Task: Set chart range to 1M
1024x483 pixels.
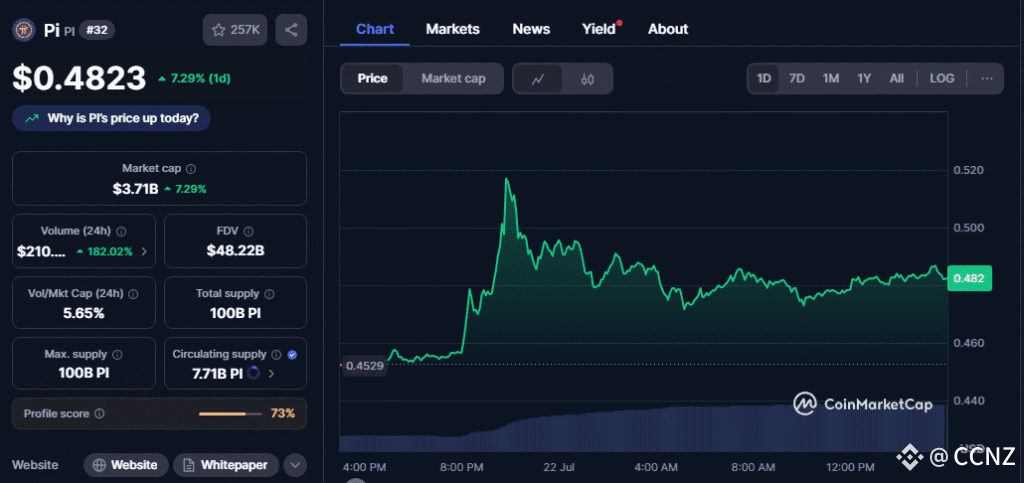Action: coord(831,78)
